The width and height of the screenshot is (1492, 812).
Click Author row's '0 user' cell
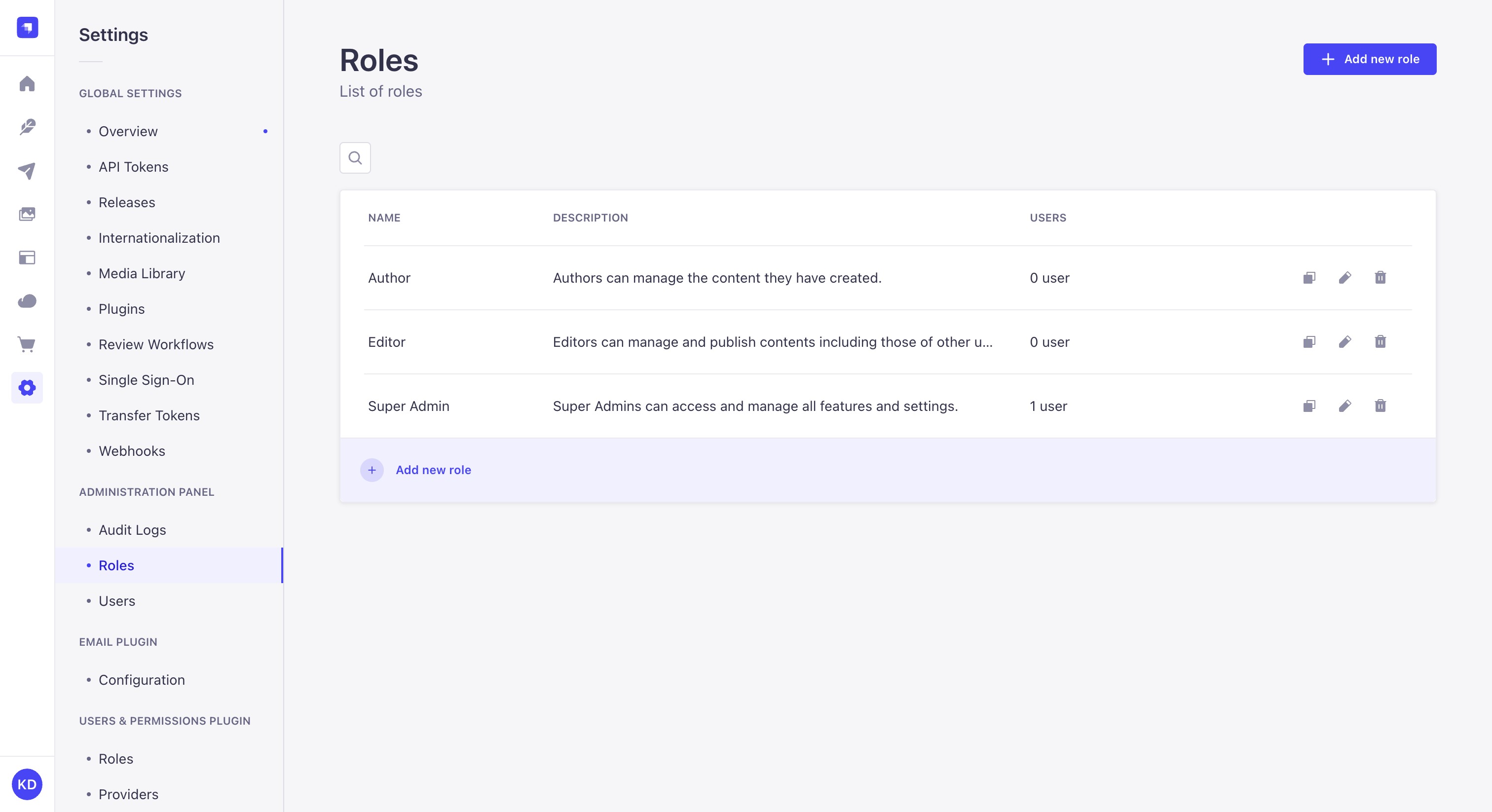click(1049, 278)
